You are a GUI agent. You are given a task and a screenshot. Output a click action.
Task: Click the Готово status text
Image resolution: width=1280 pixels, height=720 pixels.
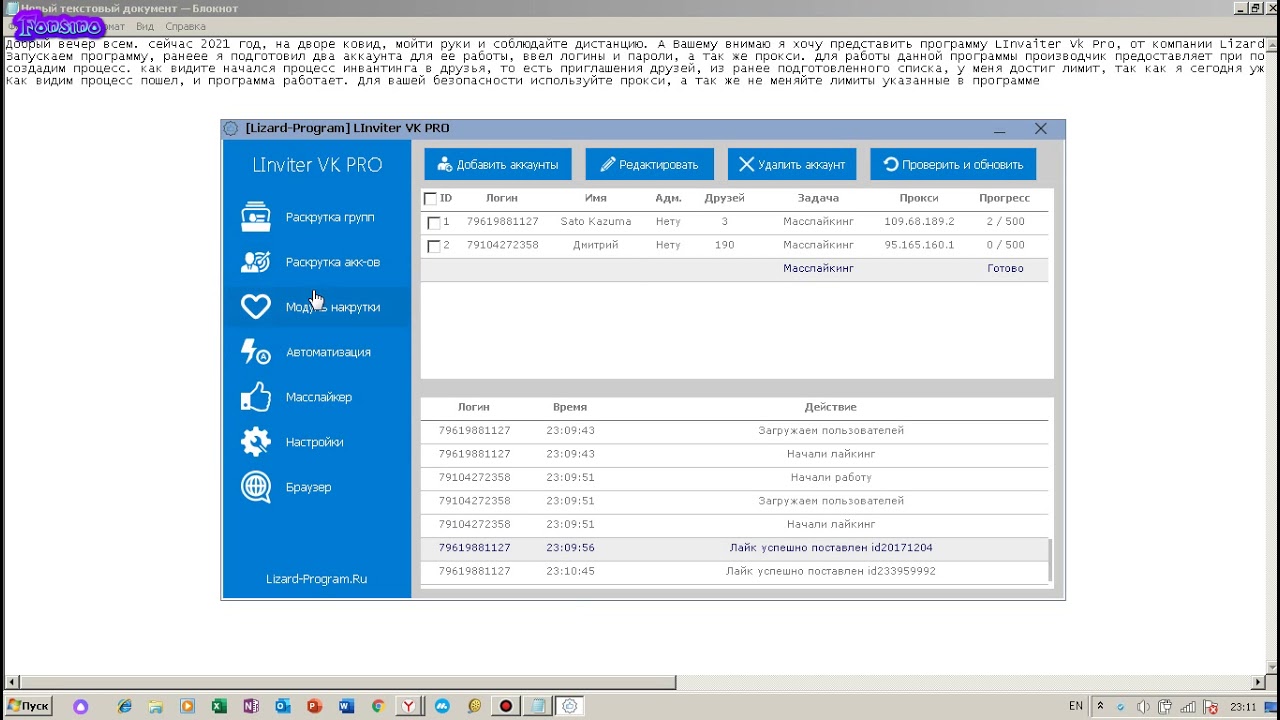click(1005, 268)
